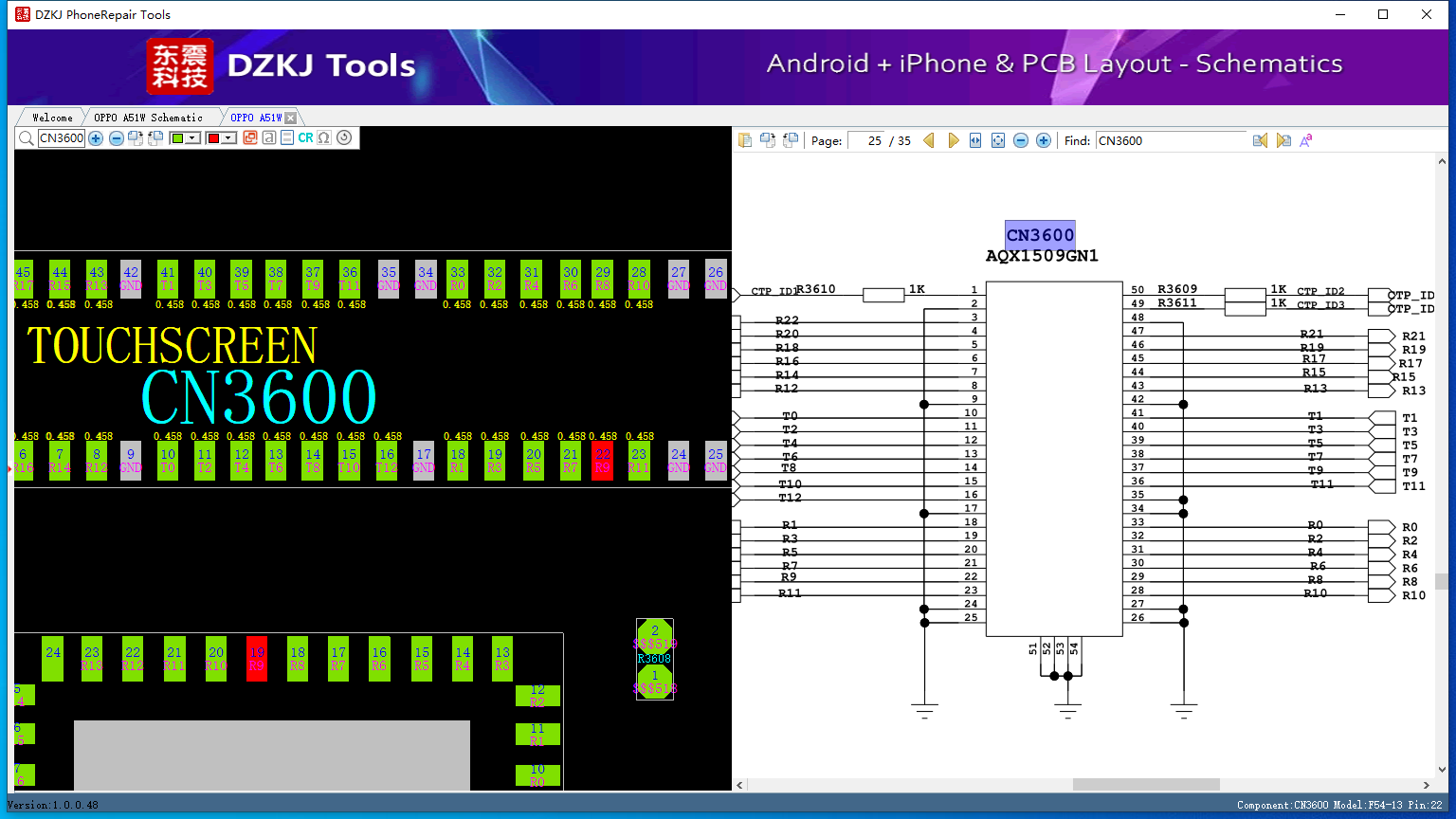Click the blue split-view layout icon

[x=287, y=138]
